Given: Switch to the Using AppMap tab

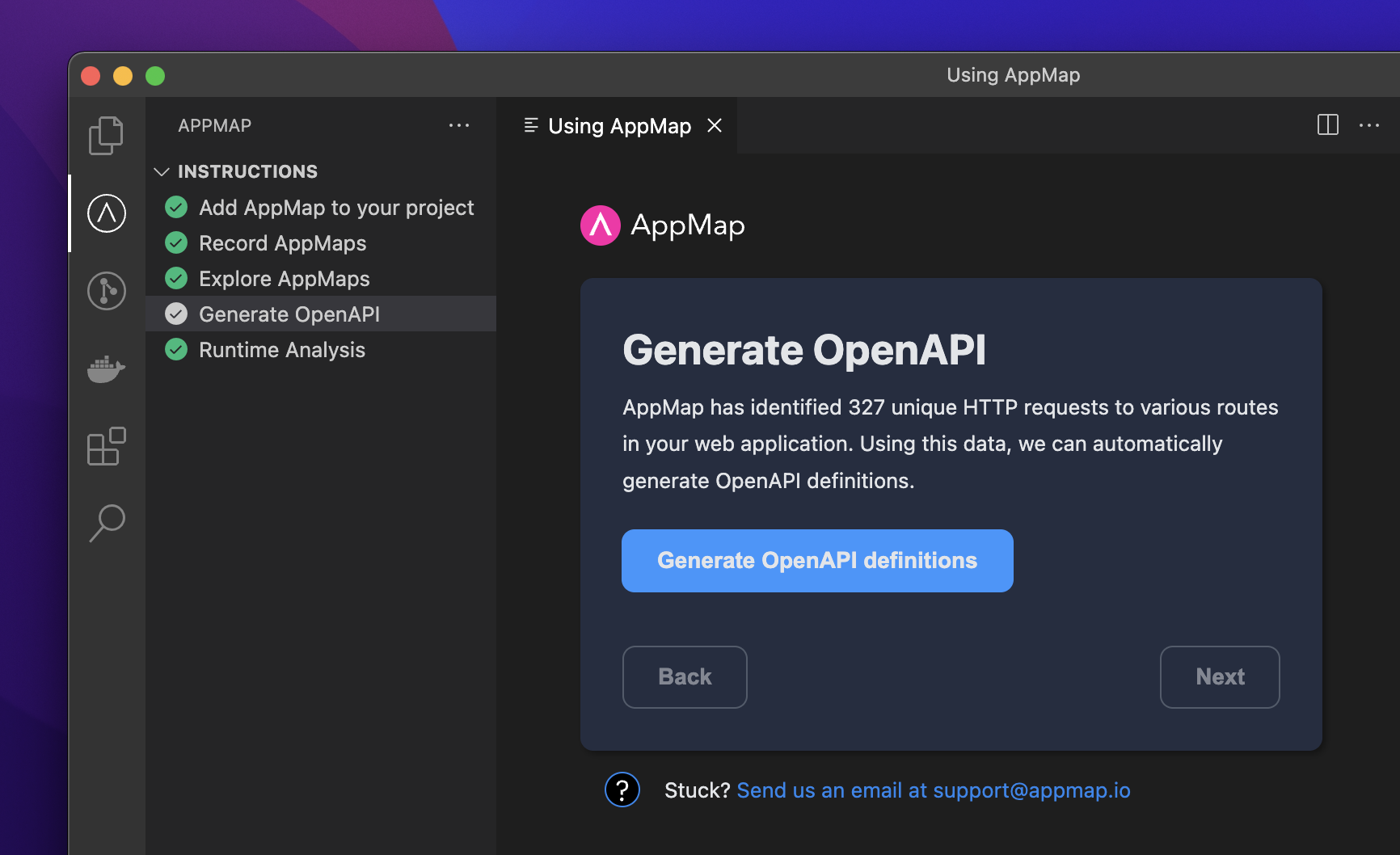Looking at the screenshot, I should coord(619,125).
